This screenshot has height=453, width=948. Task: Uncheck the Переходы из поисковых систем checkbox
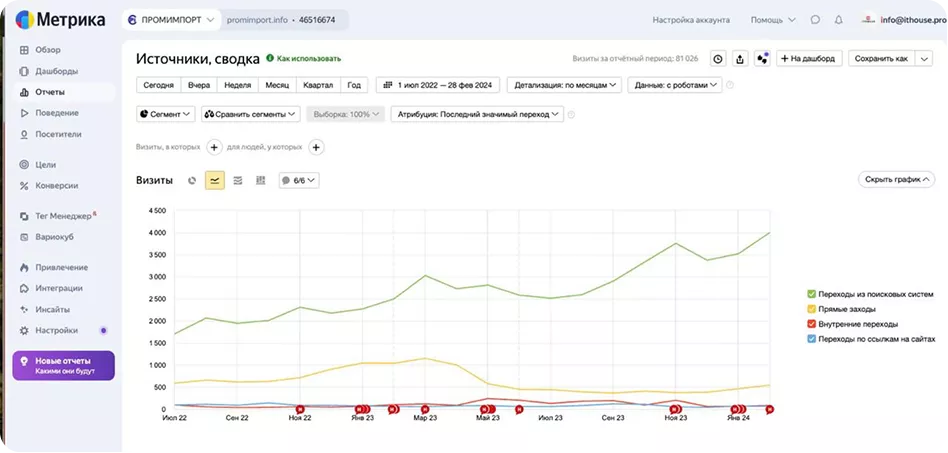(x=811, y=294)
